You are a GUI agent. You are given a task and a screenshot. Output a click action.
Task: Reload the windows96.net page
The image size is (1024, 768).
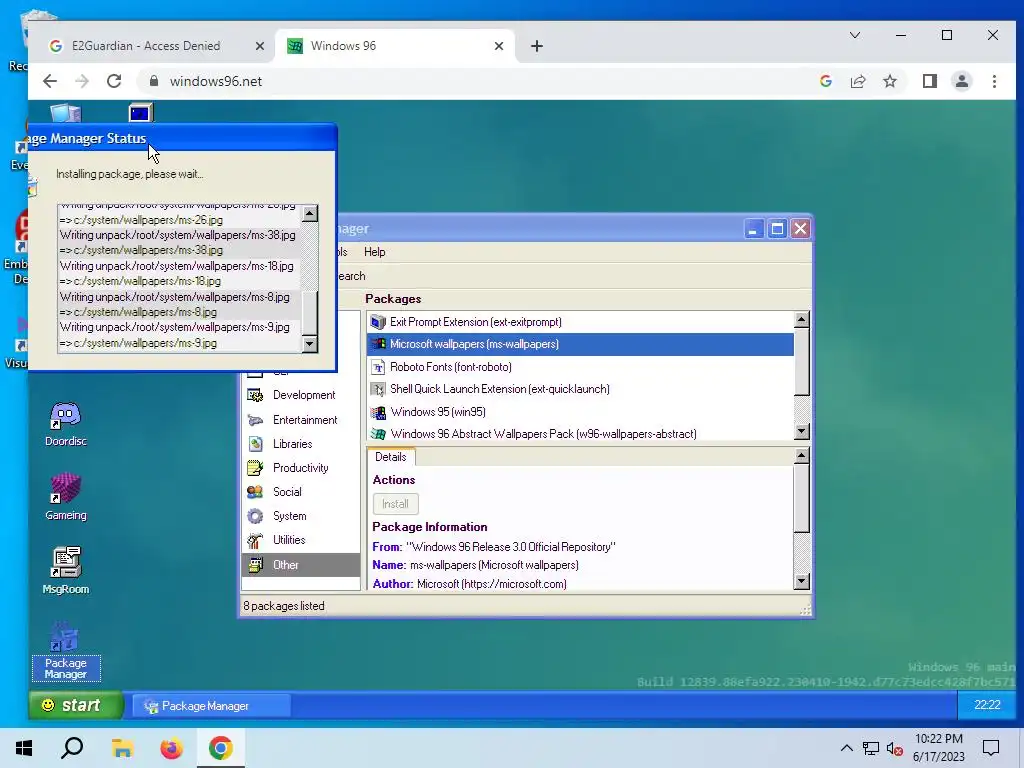coord(114,81)
